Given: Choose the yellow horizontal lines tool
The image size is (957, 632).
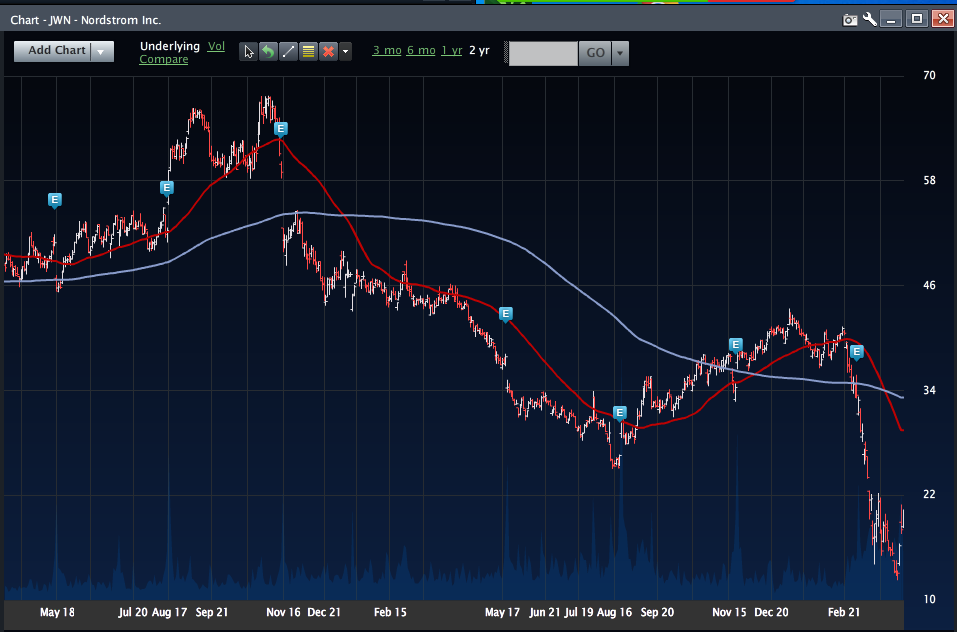Looking at the screenshot, I should point(308,52).
